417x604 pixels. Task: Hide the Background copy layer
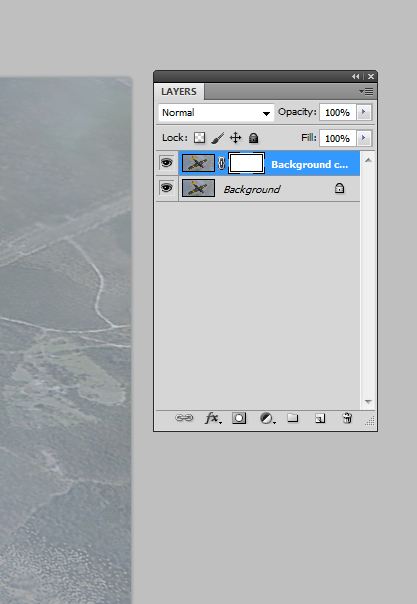pos(166,163)
